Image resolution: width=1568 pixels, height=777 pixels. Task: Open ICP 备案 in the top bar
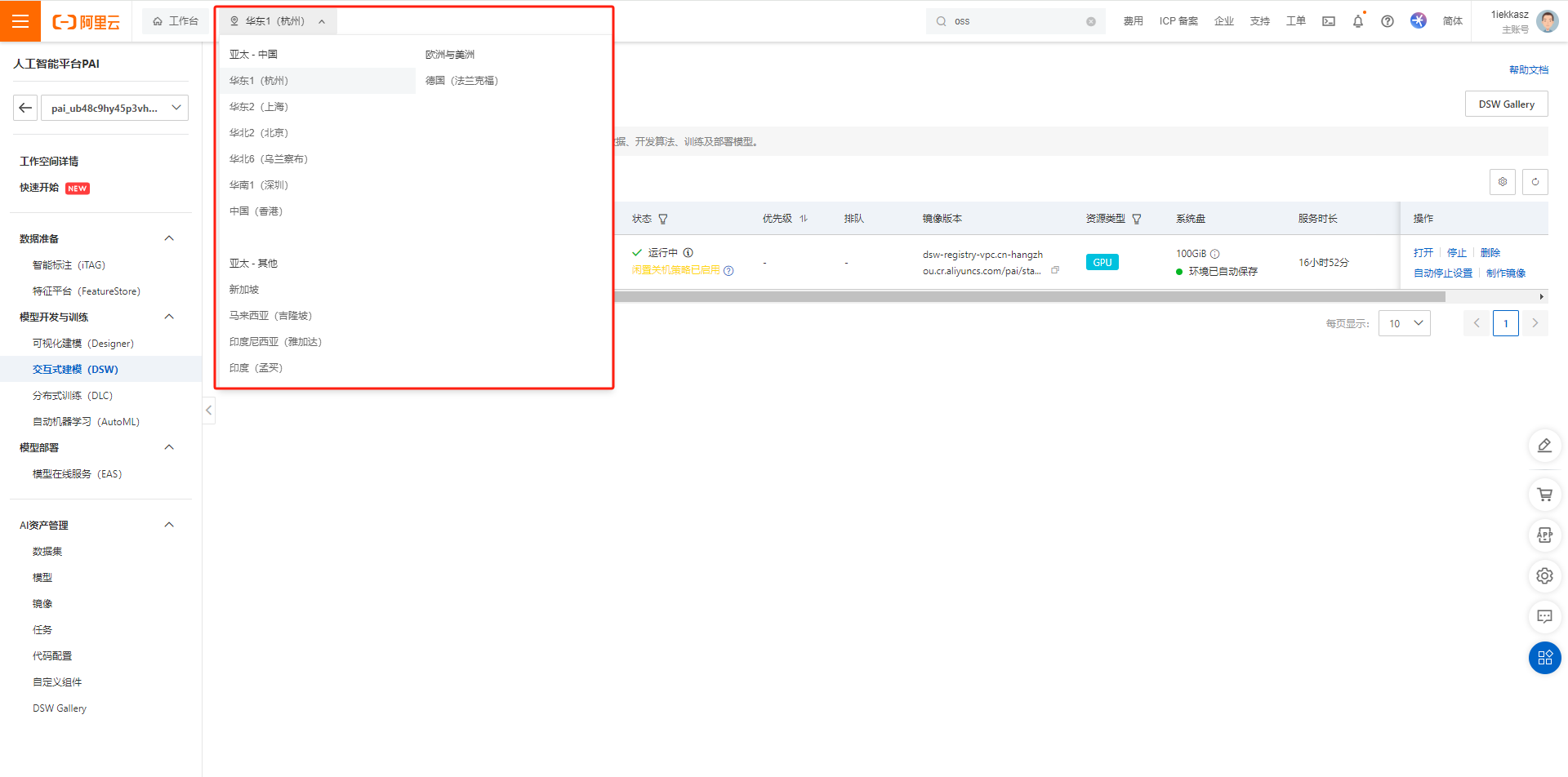point(1178,21)
